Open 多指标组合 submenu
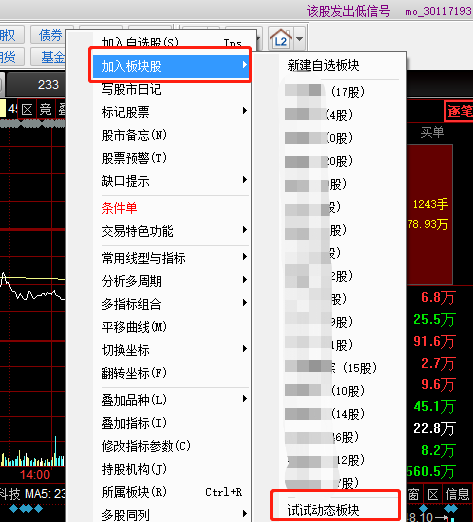 (x=171, y=304)
